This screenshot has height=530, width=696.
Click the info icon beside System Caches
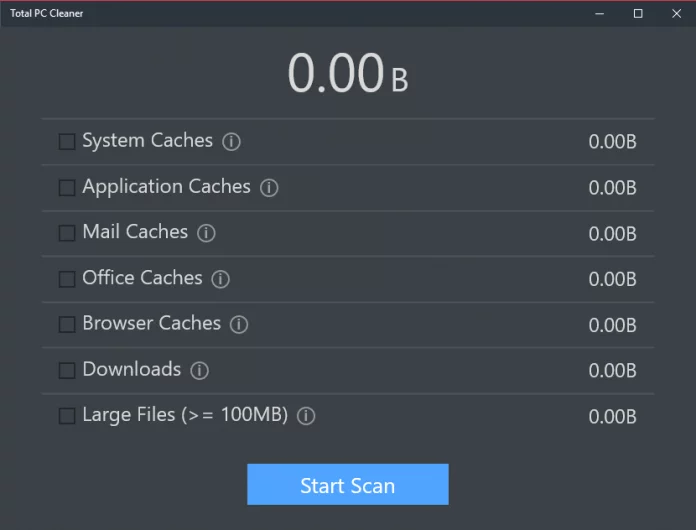[232, 142]
